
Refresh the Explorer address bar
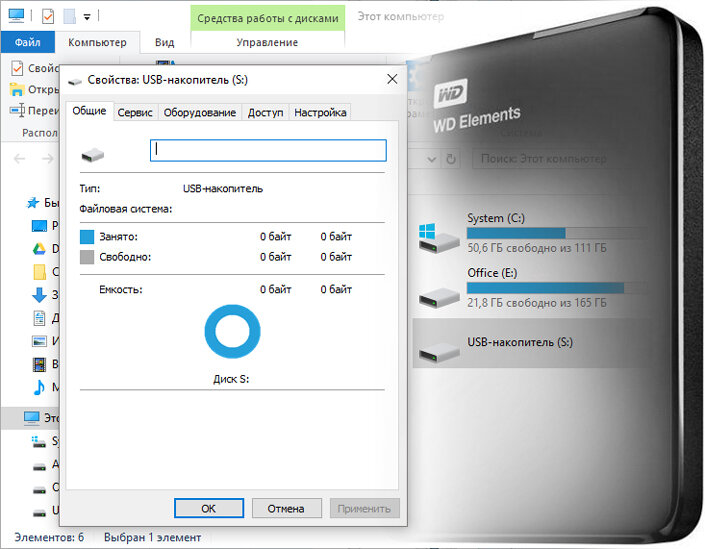pyautogui.click(x=451, y=159)
